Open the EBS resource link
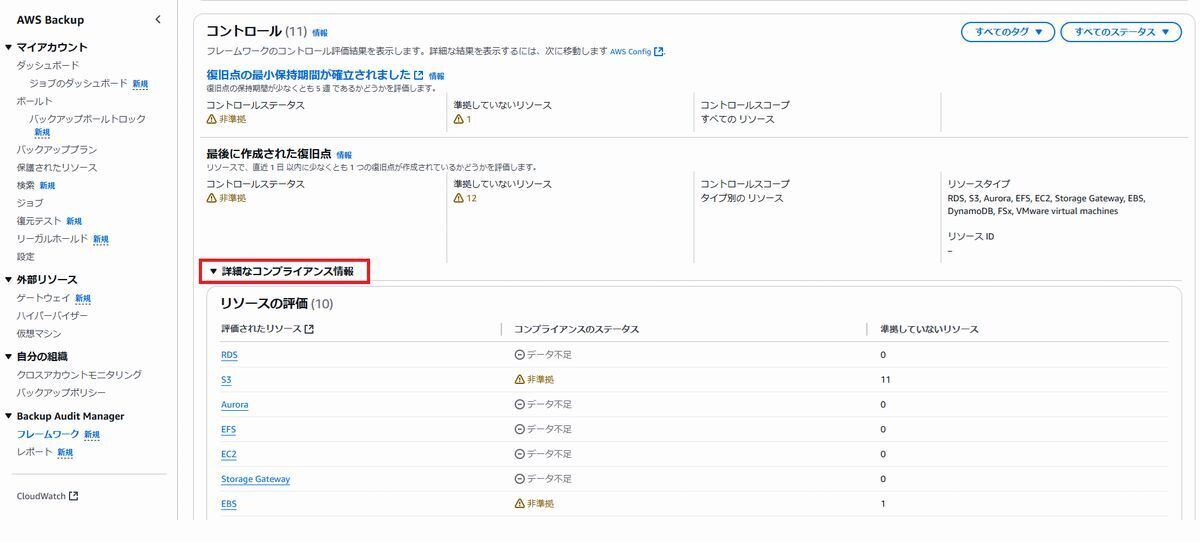 [x=228, y=504]
